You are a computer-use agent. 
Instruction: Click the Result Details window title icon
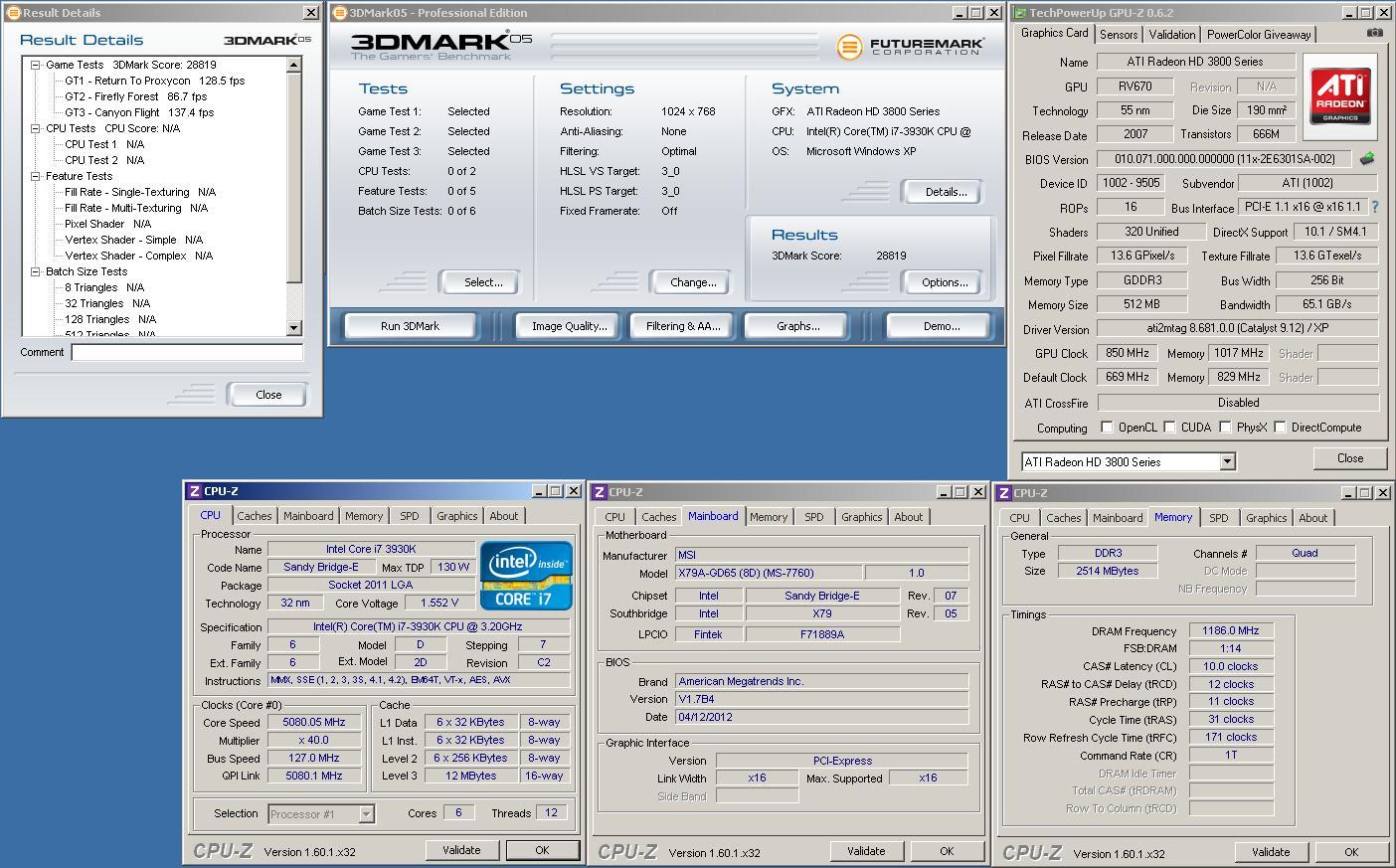[x=12, y=13]
